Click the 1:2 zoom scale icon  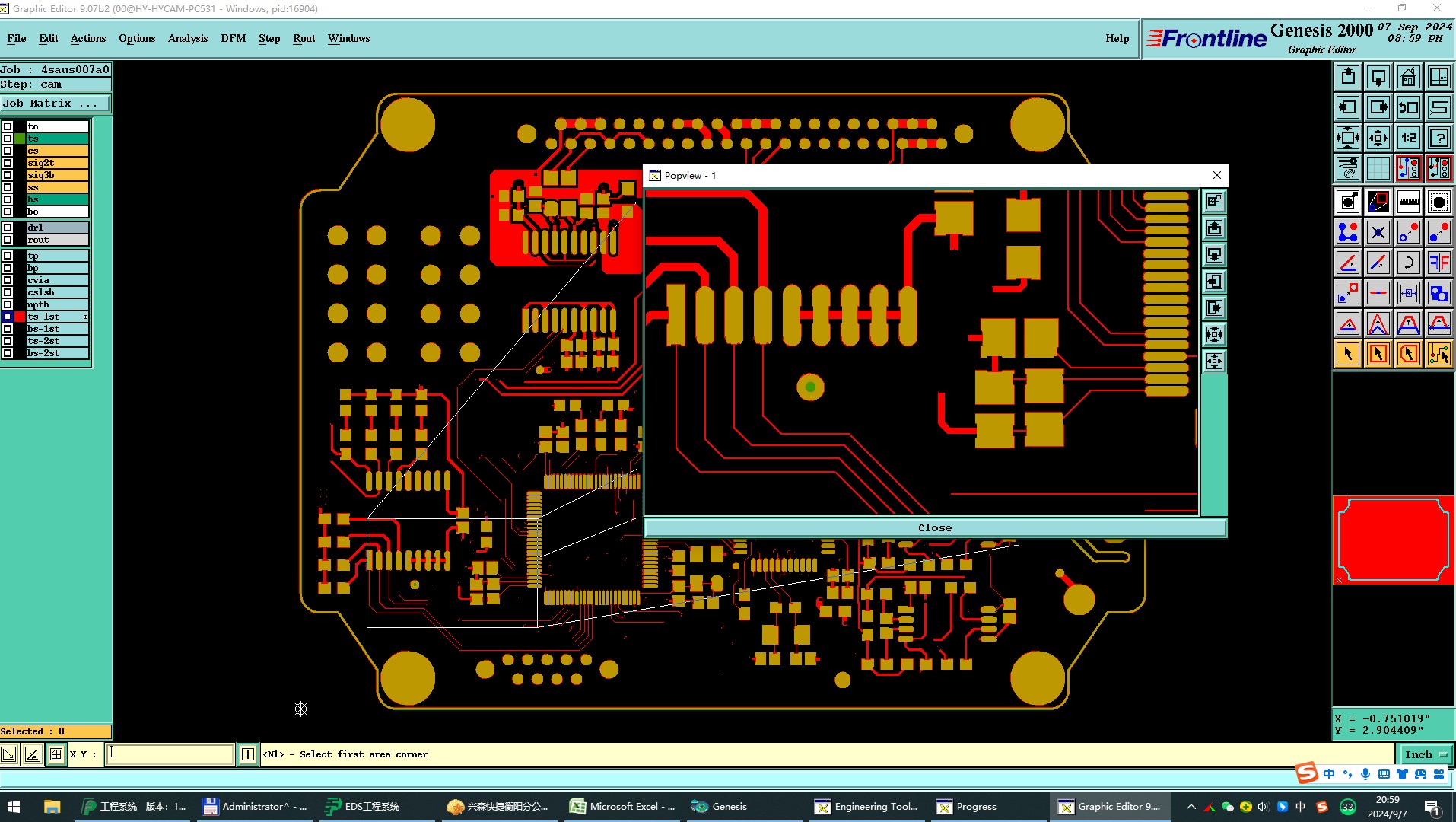[x=1408, y=138]
